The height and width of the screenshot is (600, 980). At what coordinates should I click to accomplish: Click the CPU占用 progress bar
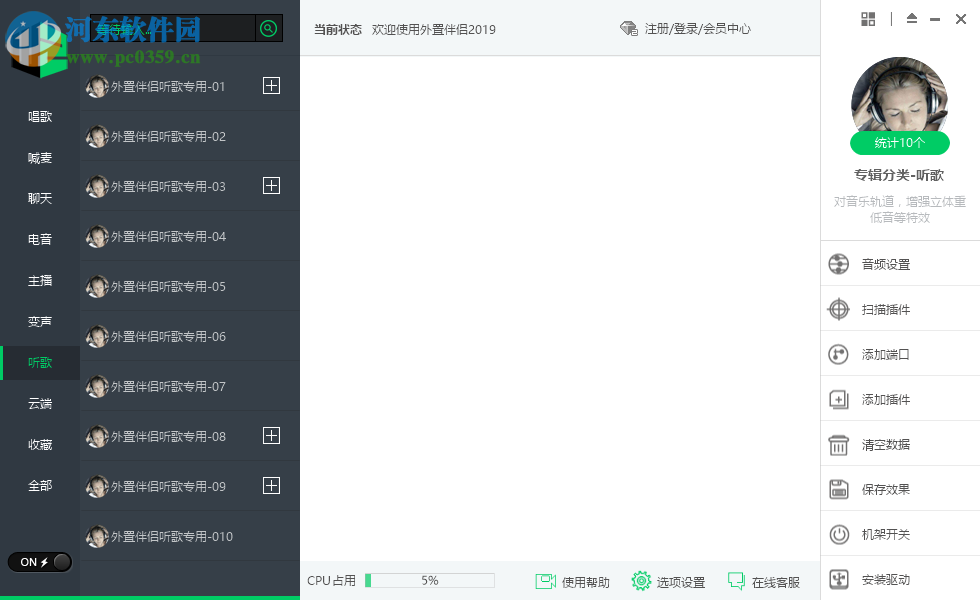(x=430, y=579)
